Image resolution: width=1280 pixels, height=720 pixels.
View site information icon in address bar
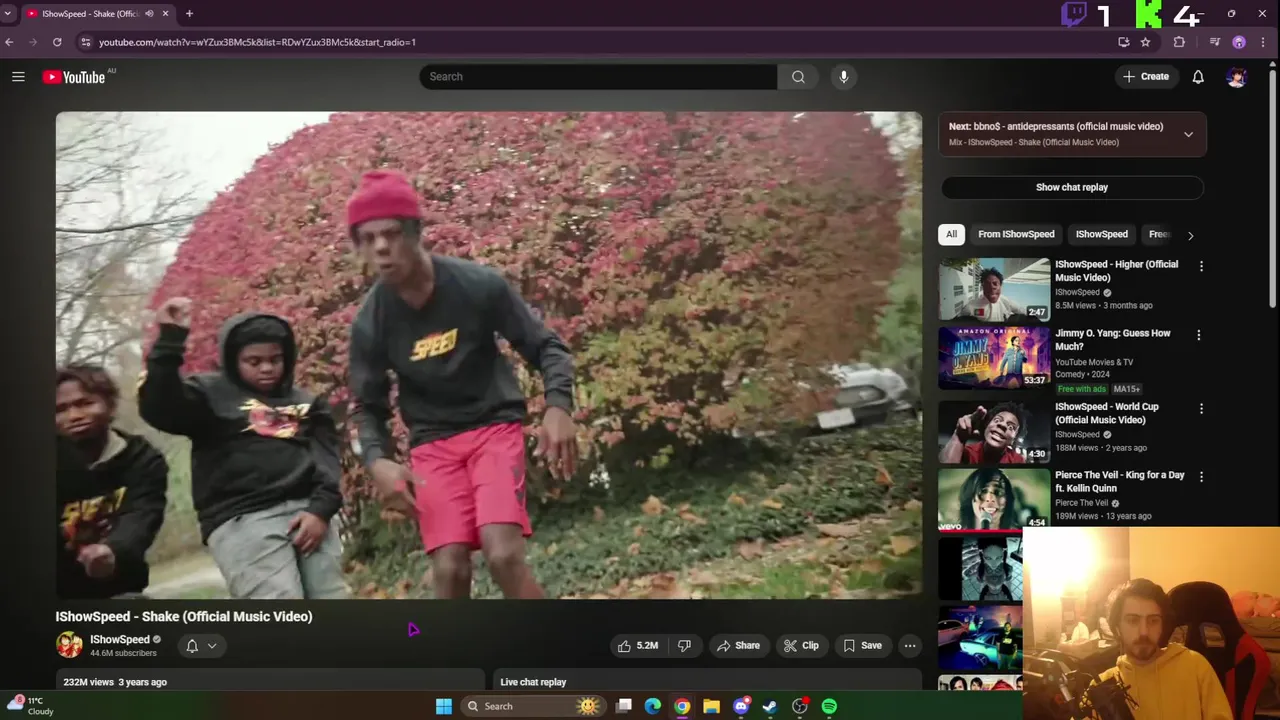[85, 42]
